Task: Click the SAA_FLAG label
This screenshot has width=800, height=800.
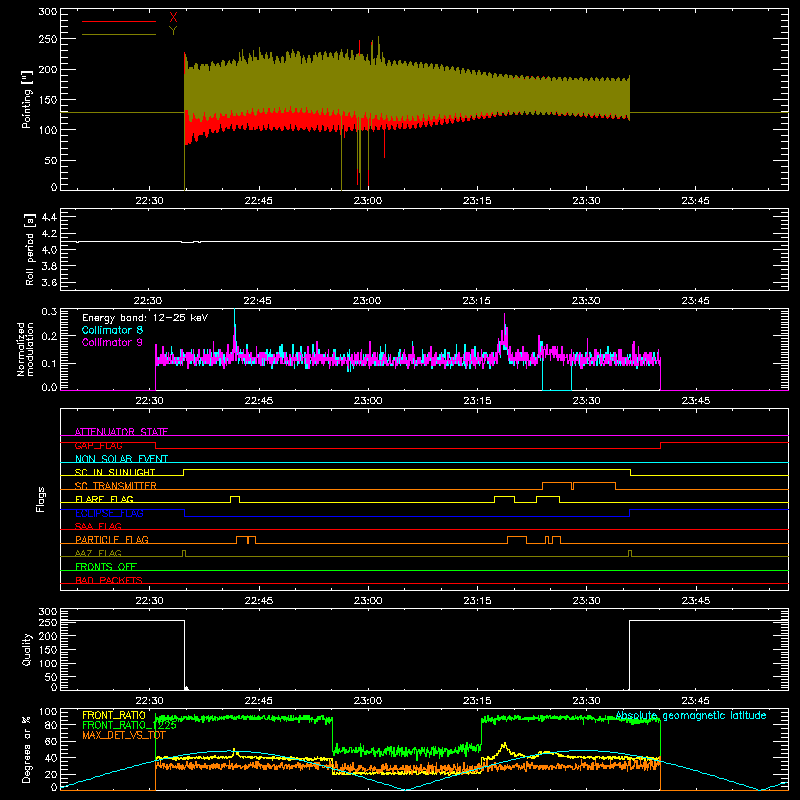Action: (98, 526)
